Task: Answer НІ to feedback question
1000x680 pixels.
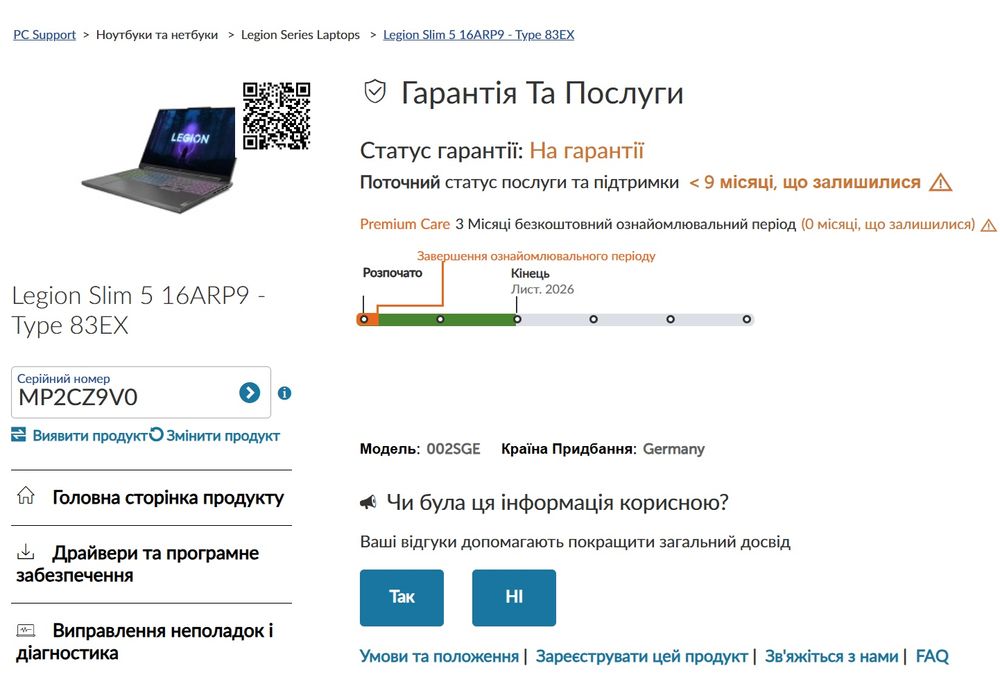Action: coord(514,598)
